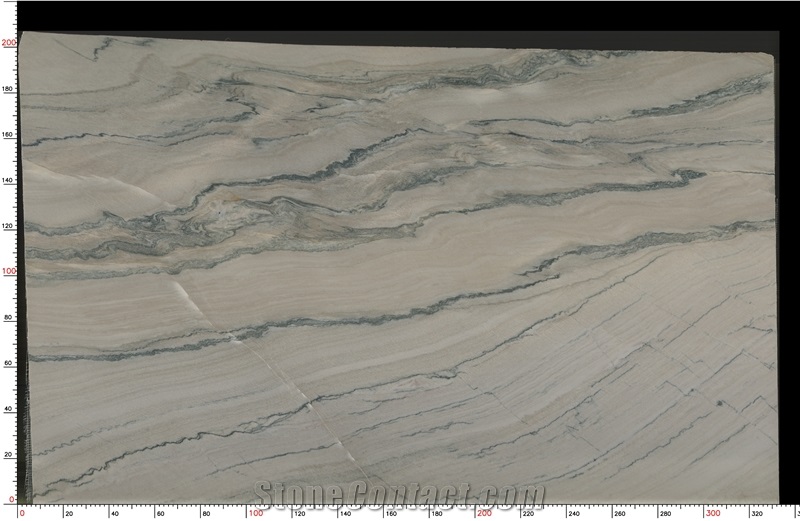The width and height of the screenshot is (800, 521).
Task: Click the marble slab photo
Action: click(398, 268)
